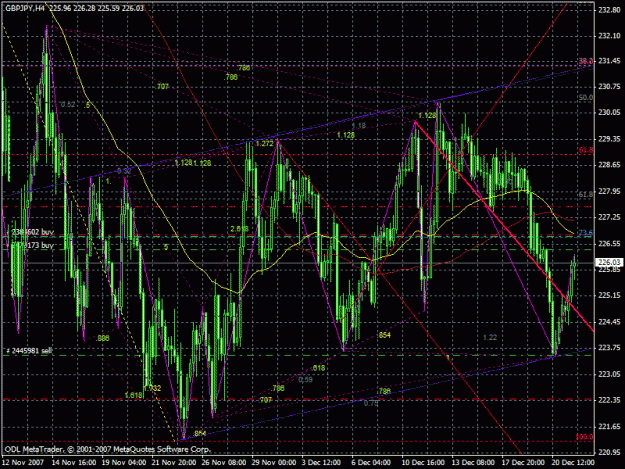This screenshot has height=469, width=625.
Task: Click the red 38.2 Fibonacci level label
Action: coord(586,61)
